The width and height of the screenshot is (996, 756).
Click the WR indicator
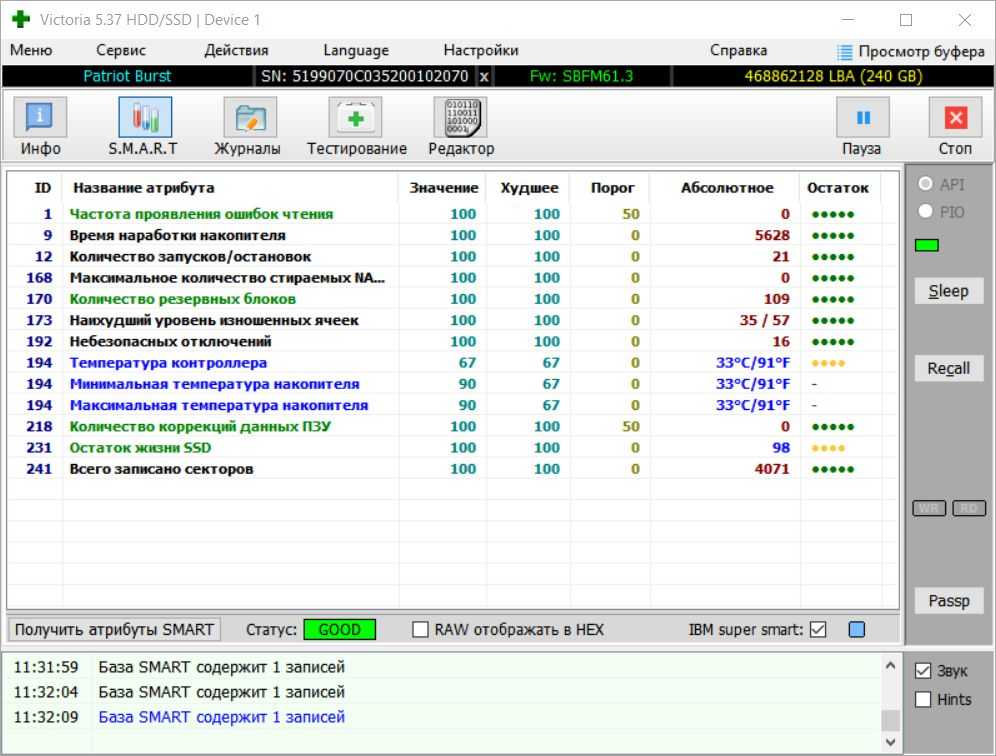click(929, 508)
